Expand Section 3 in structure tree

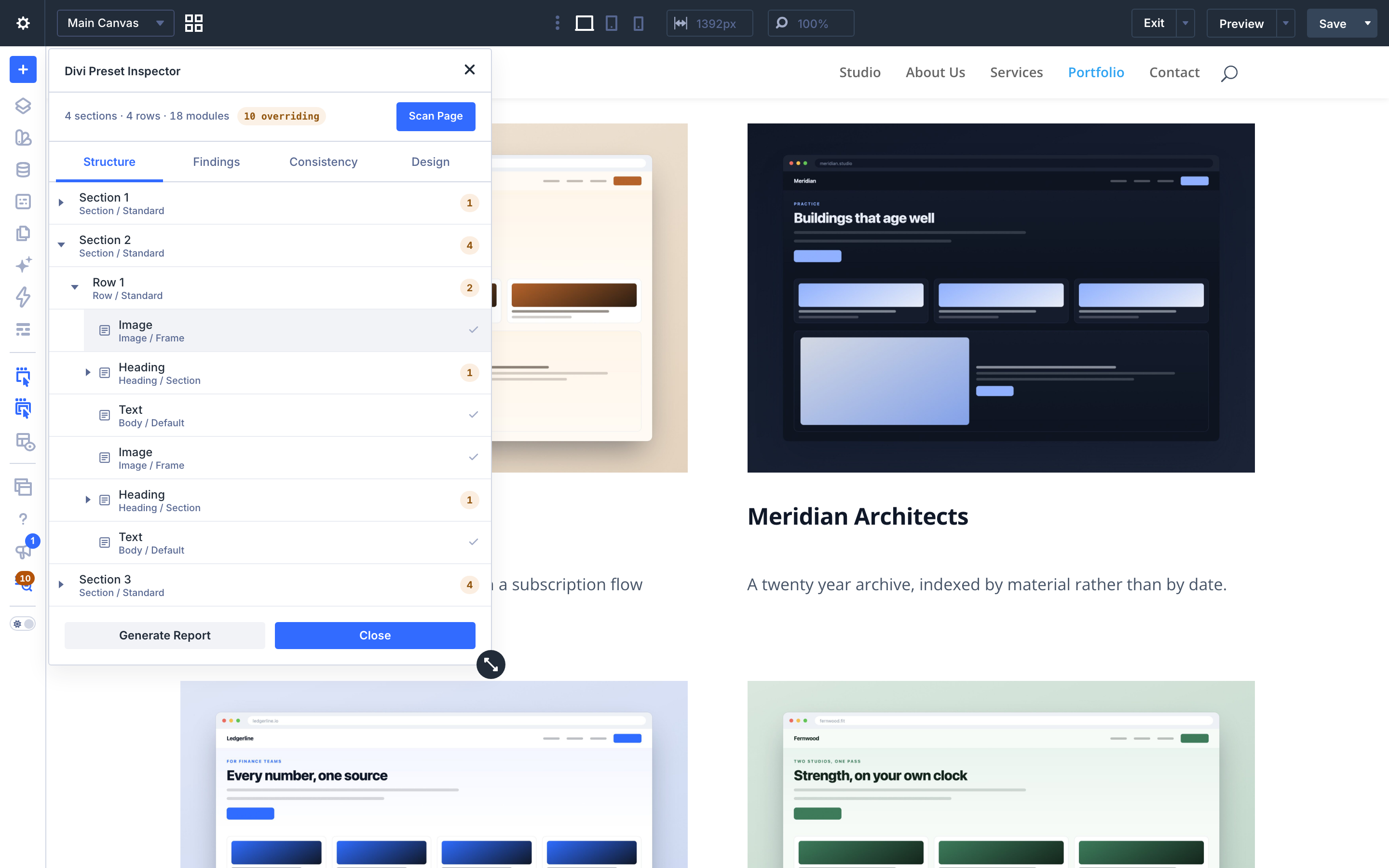pos(61,584)
